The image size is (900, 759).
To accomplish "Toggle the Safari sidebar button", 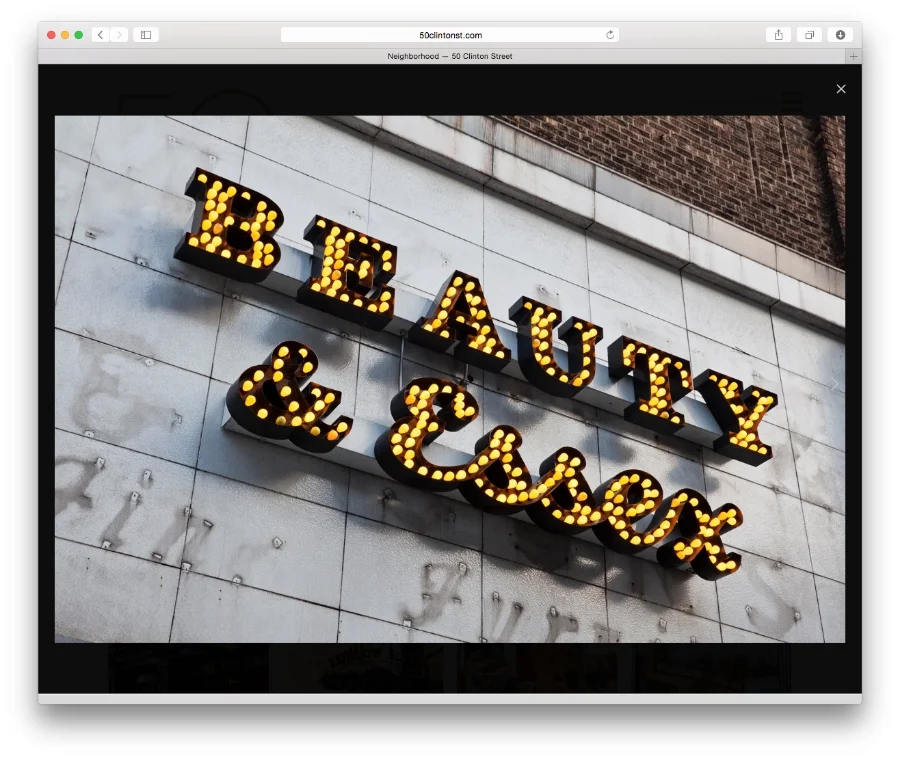I will [146, 35].
